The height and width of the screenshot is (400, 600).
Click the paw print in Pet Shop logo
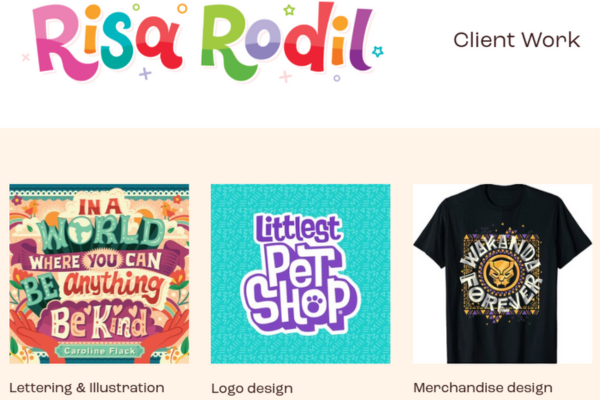tap(315, 303)
